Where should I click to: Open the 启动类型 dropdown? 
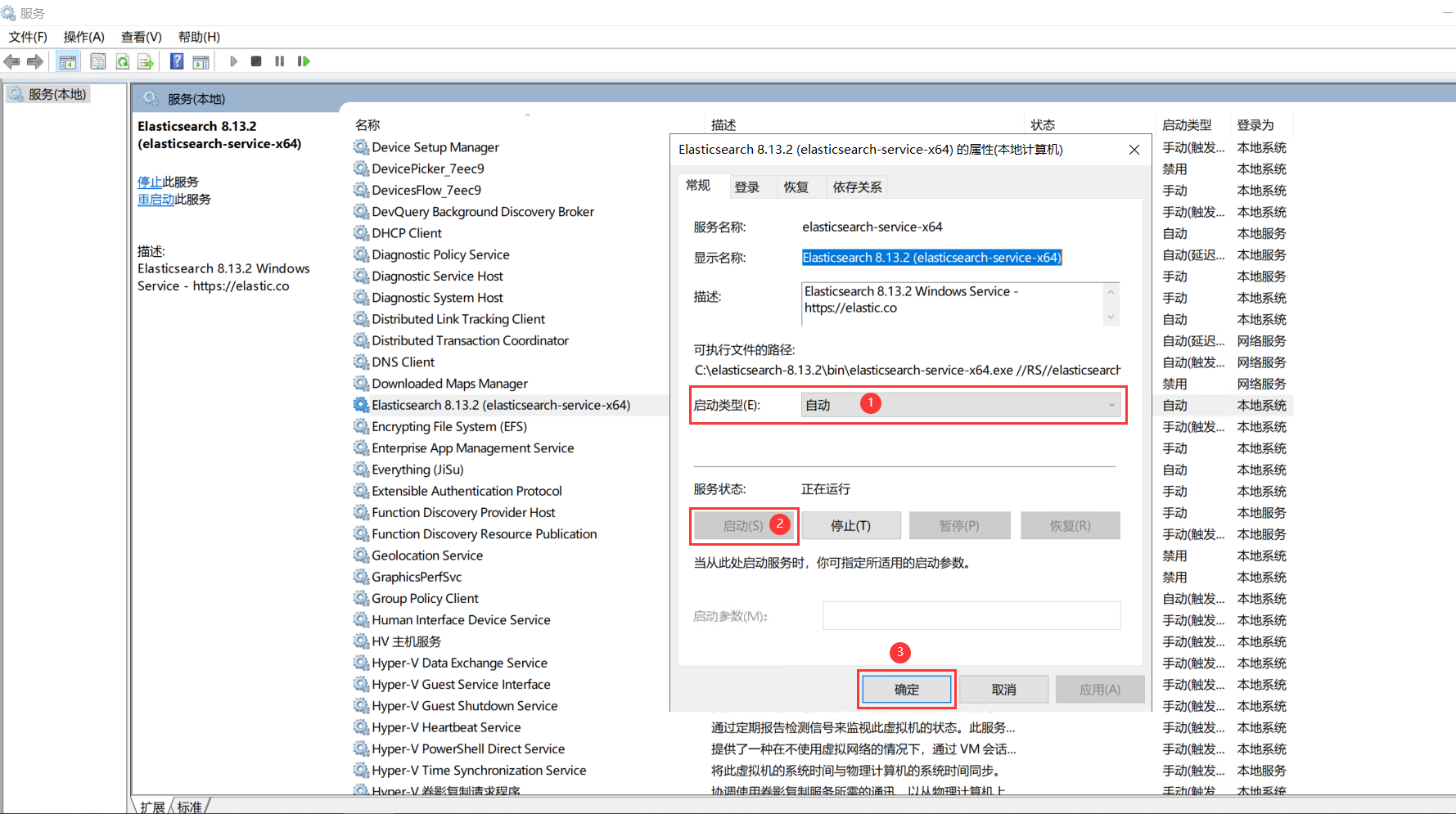pos(960,405)
